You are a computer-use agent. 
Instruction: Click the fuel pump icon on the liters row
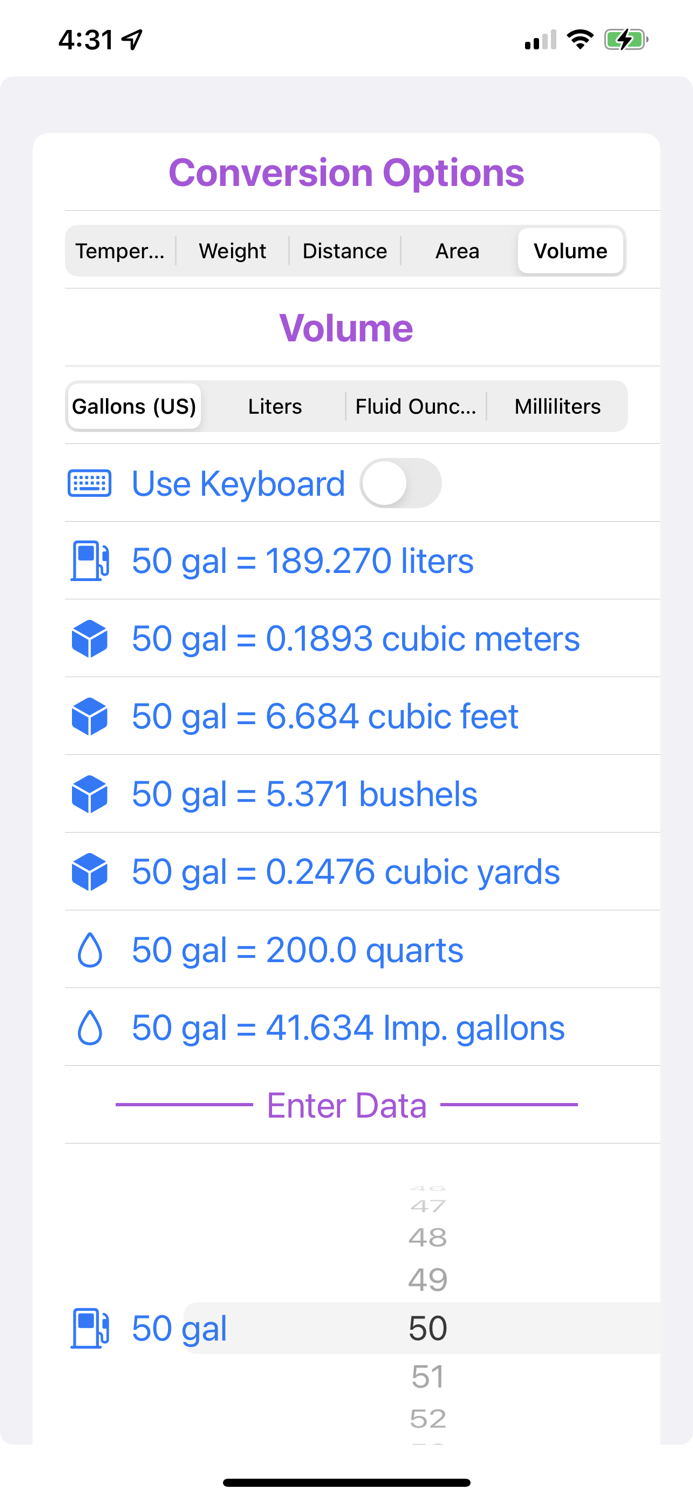89,561
